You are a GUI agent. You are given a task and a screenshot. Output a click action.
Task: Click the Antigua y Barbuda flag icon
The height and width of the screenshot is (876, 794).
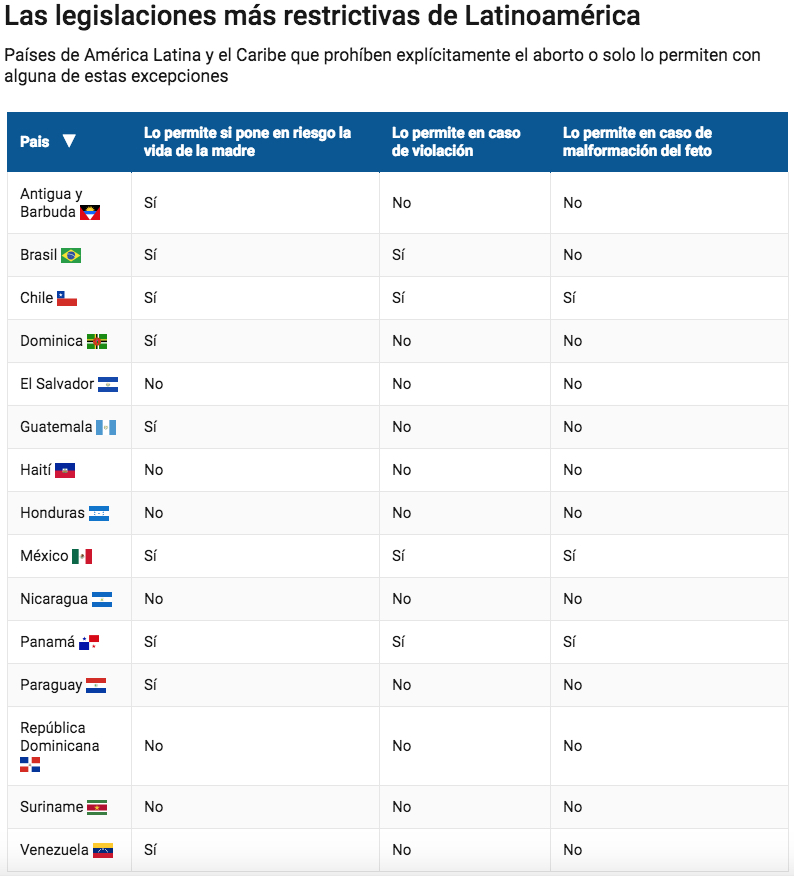pos(90,213)
